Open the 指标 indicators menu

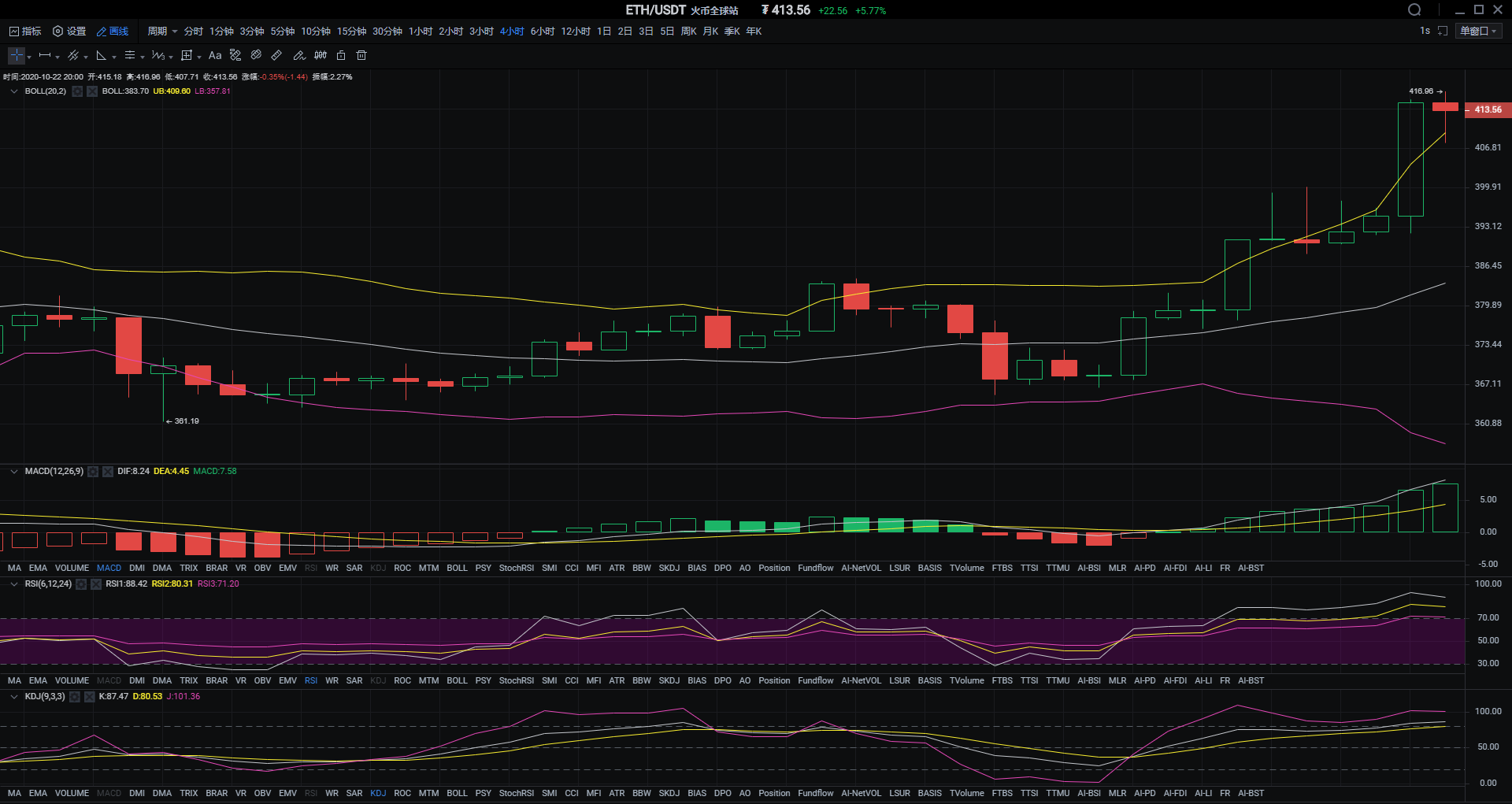point(25,31)
